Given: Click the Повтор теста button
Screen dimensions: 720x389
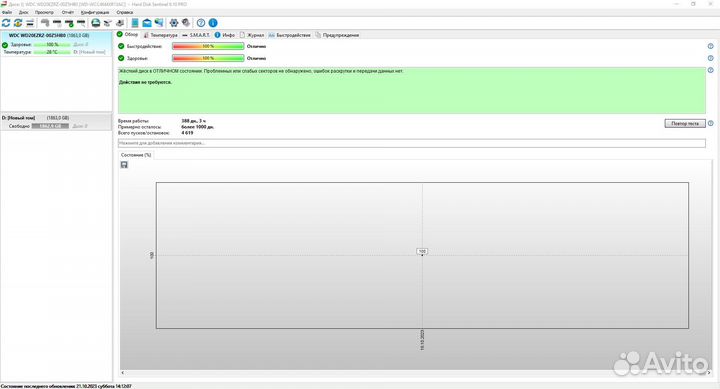Looking at the screenshot, I should pyautogui.click(x=685, y=124).
